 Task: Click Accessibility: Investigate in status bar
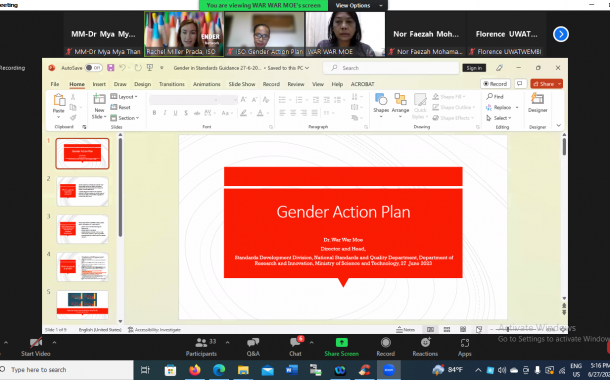click(x=154, y=329)
